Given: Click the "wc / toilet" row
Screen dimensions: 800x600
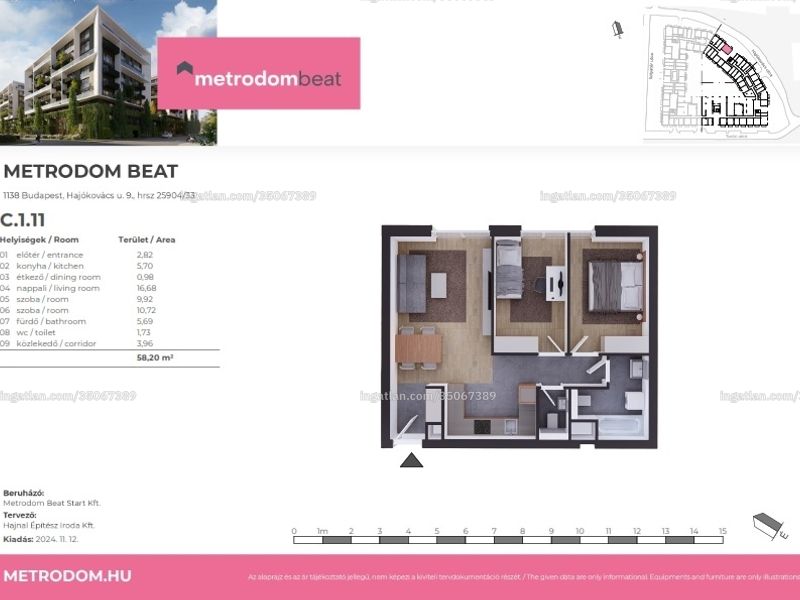Looking at the screenshot, I should coord(77,333).
